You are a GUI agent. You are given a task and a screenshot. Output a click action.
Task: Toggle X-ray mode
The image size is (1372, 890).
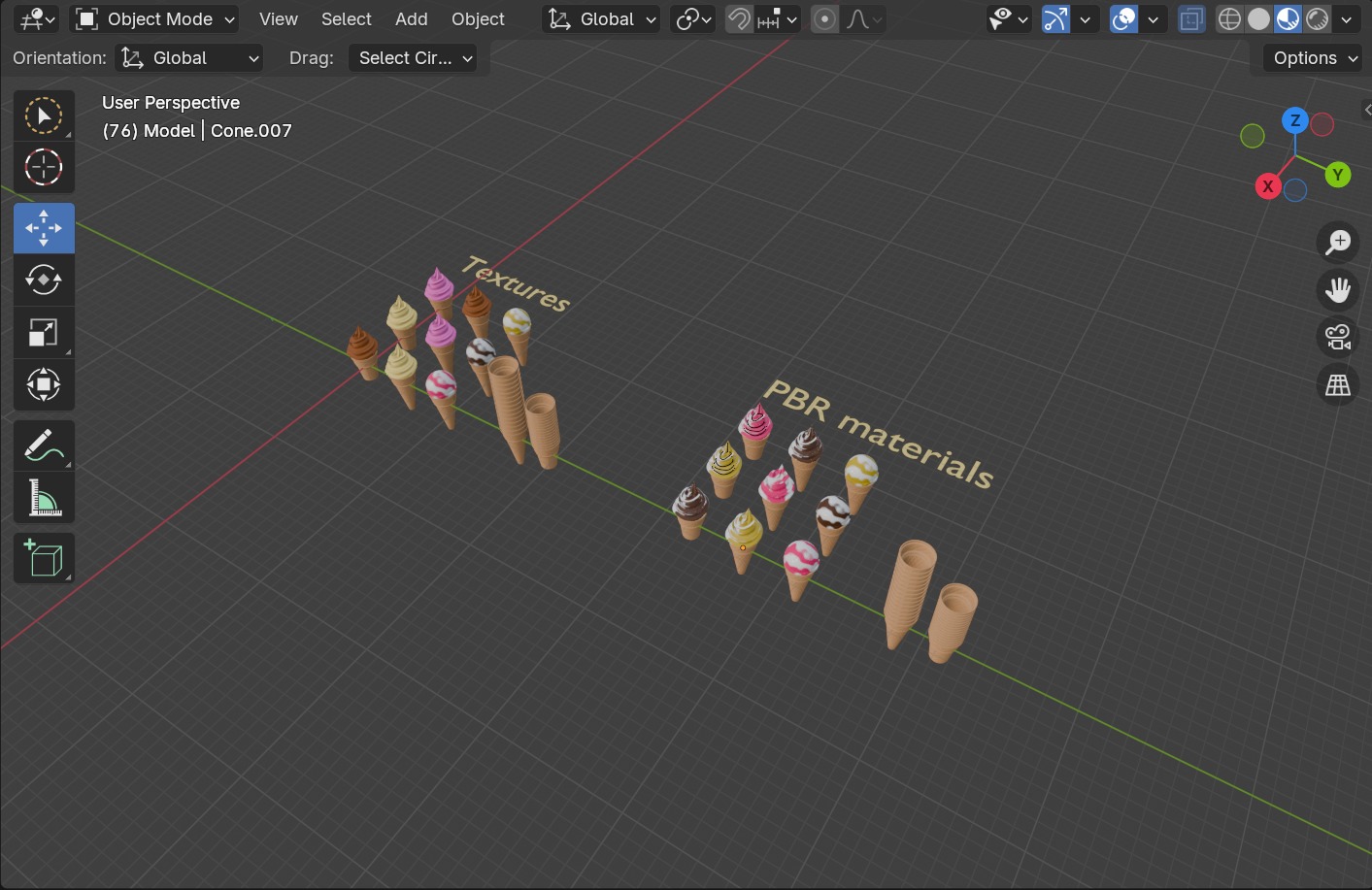click(x=1191, y=19)
